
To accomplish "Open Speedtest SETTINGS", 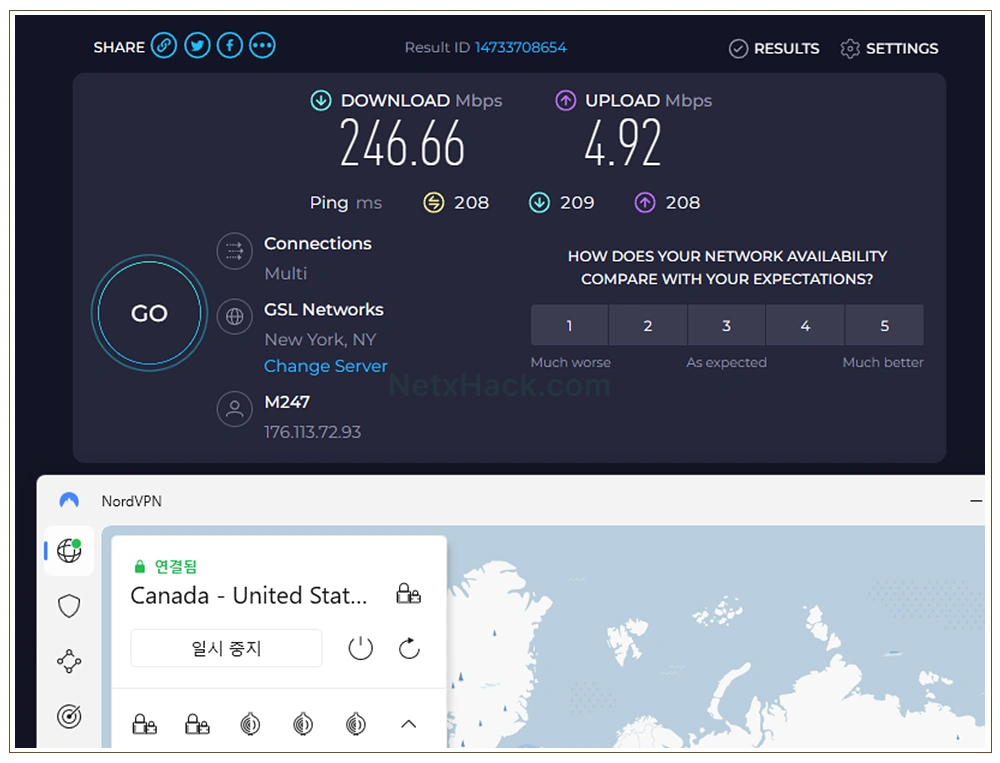I will (889, 48).
